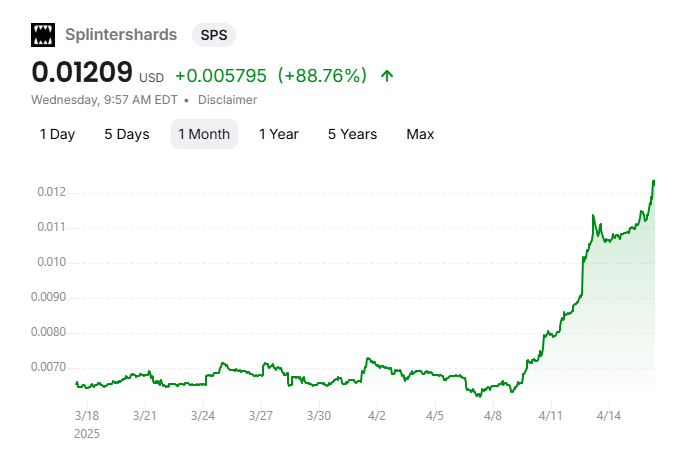
Task: Click the 3/18 date label
Action: point(87,416)
